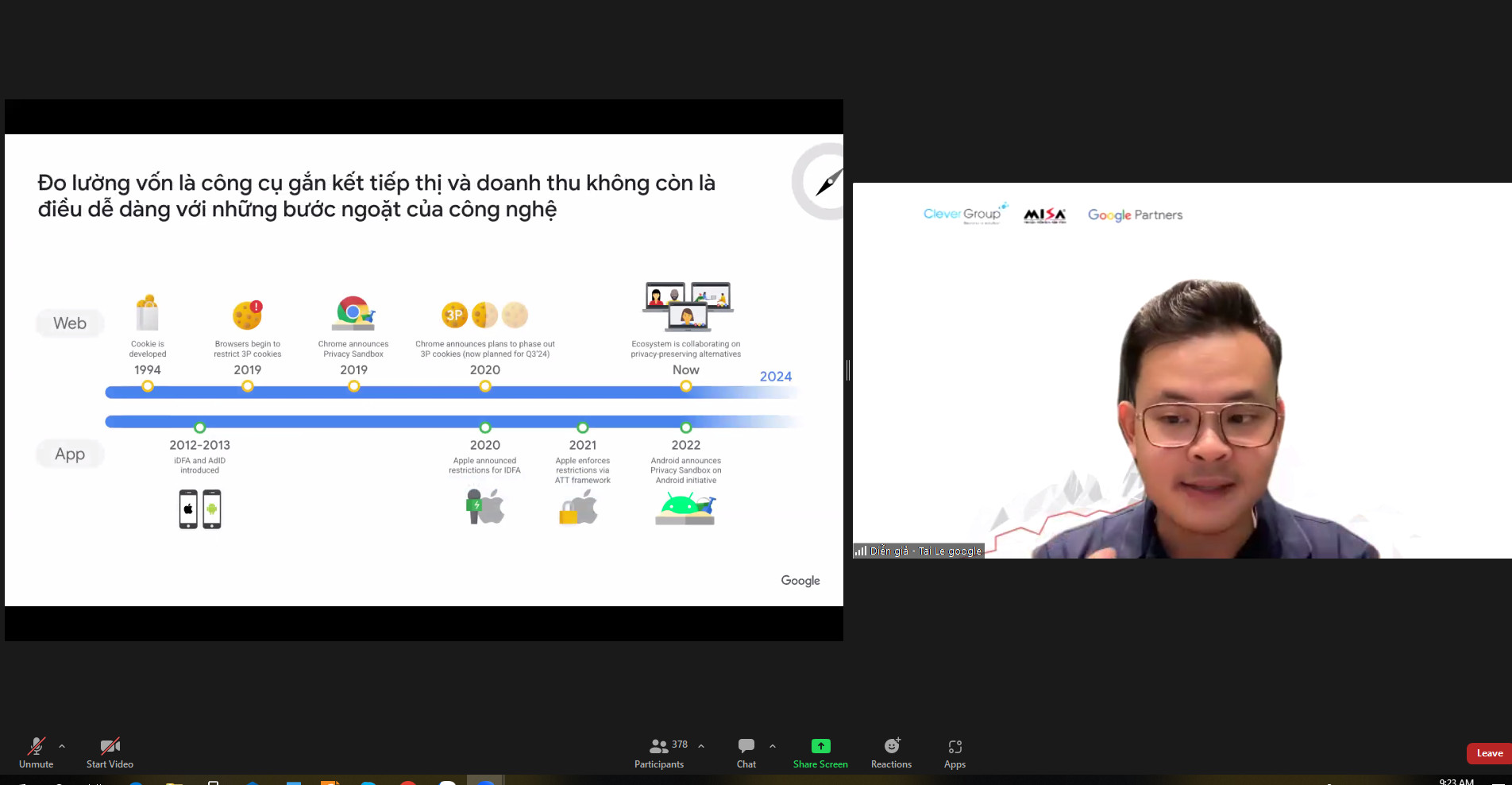This screenshot has height=785, width=1512.
Task: Open the Participants panel
Action: point(658,752)
